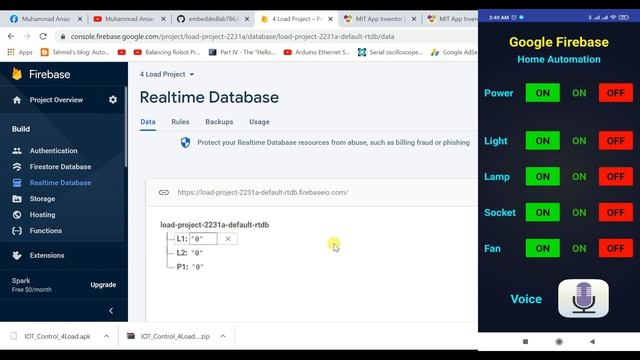Click the database URL text
This screenshot has width=640, height=360.
263,192
